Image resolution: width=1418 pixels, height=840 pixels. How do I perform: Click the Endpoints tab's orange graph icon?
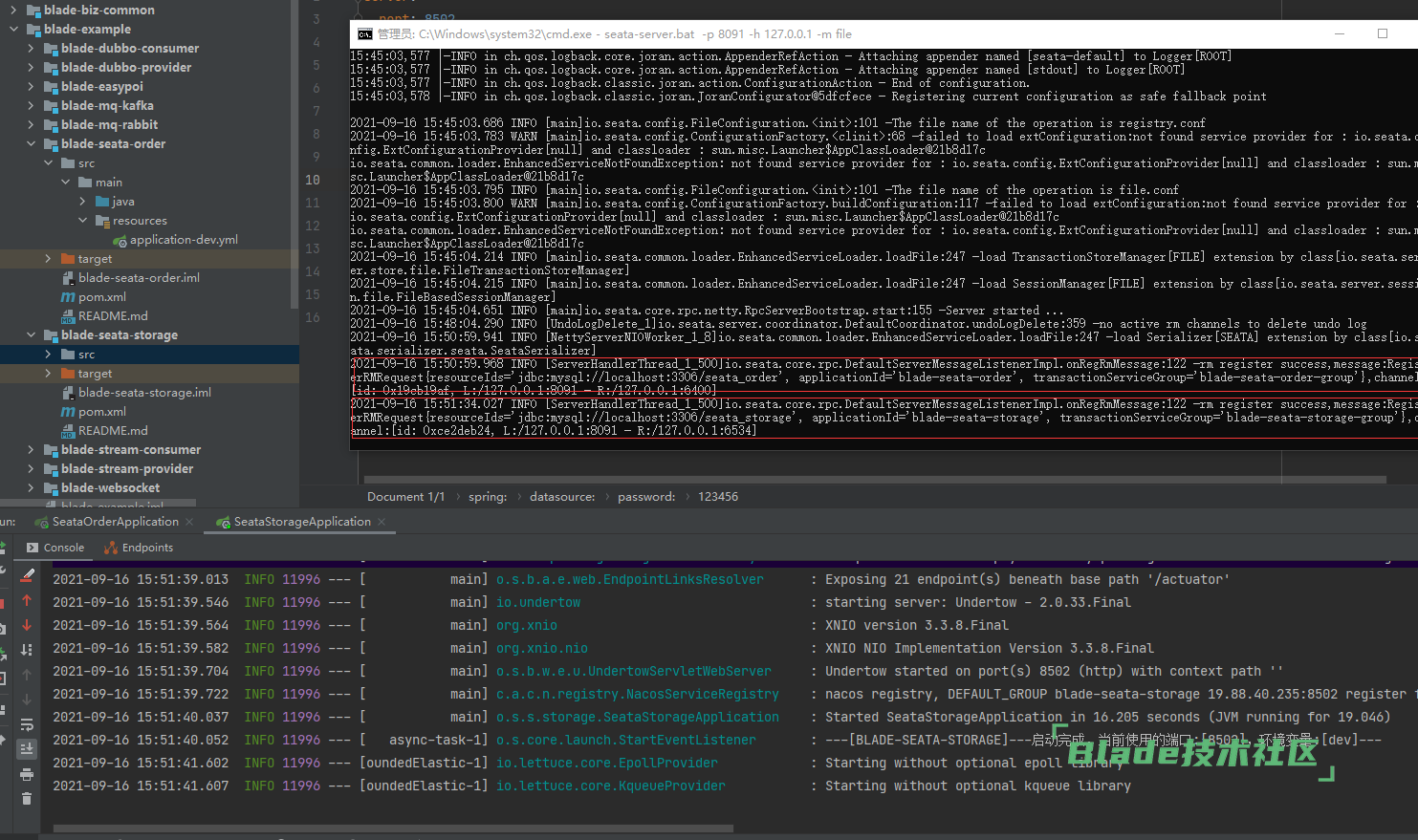tap(111, 548)
